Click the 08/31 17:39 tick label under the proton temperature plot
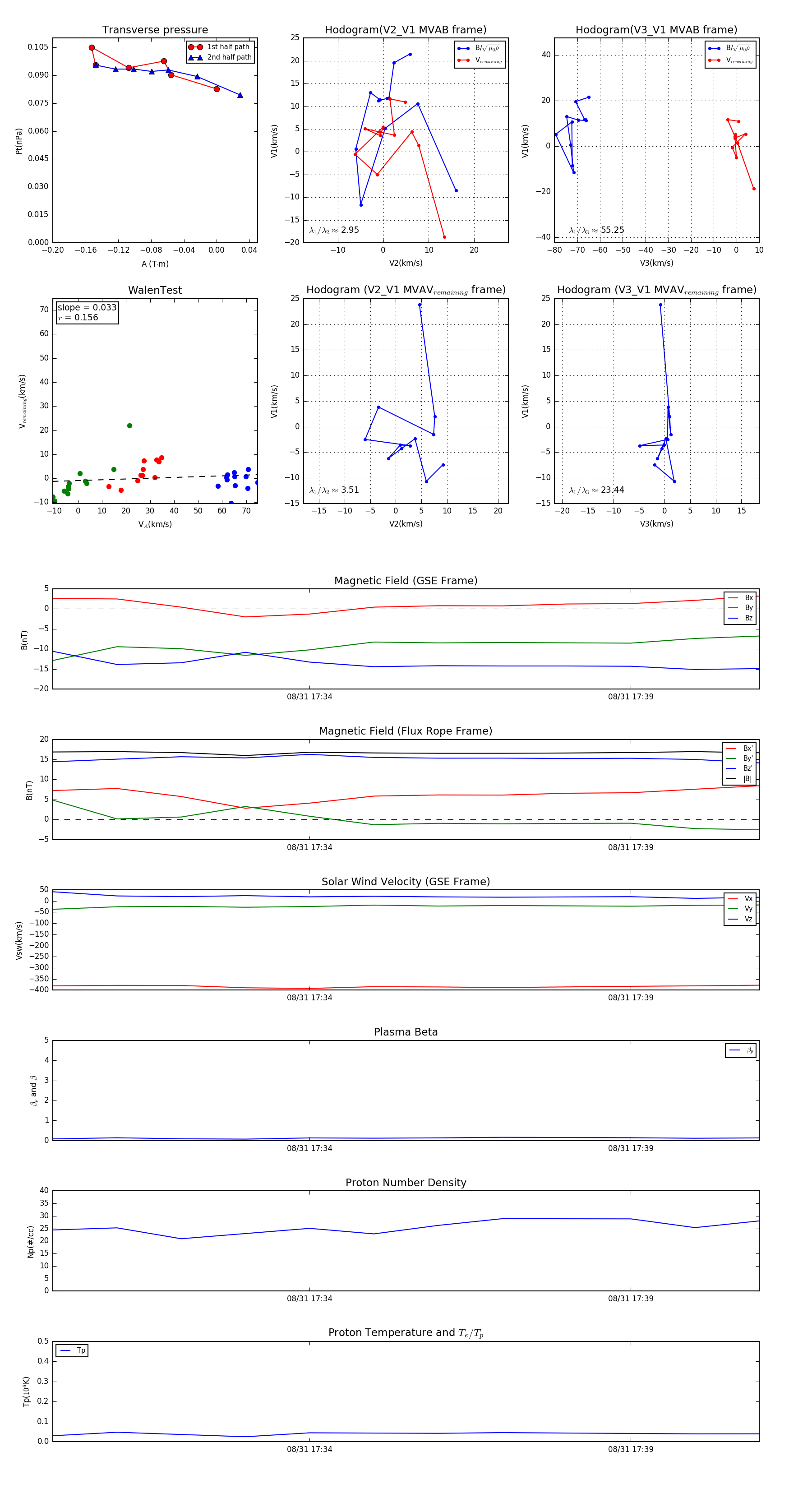This screenshot has width=812, height=1489. pyautogui.click(x=631, y=1449)
